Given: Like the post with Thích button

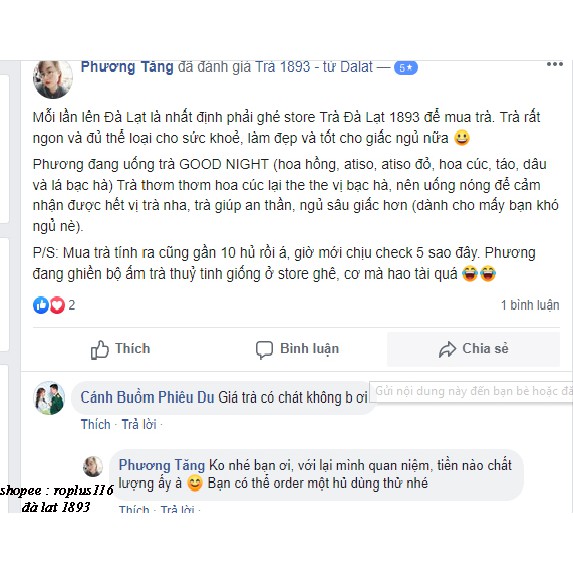Looking at the screenshot, I should [121, 349].
